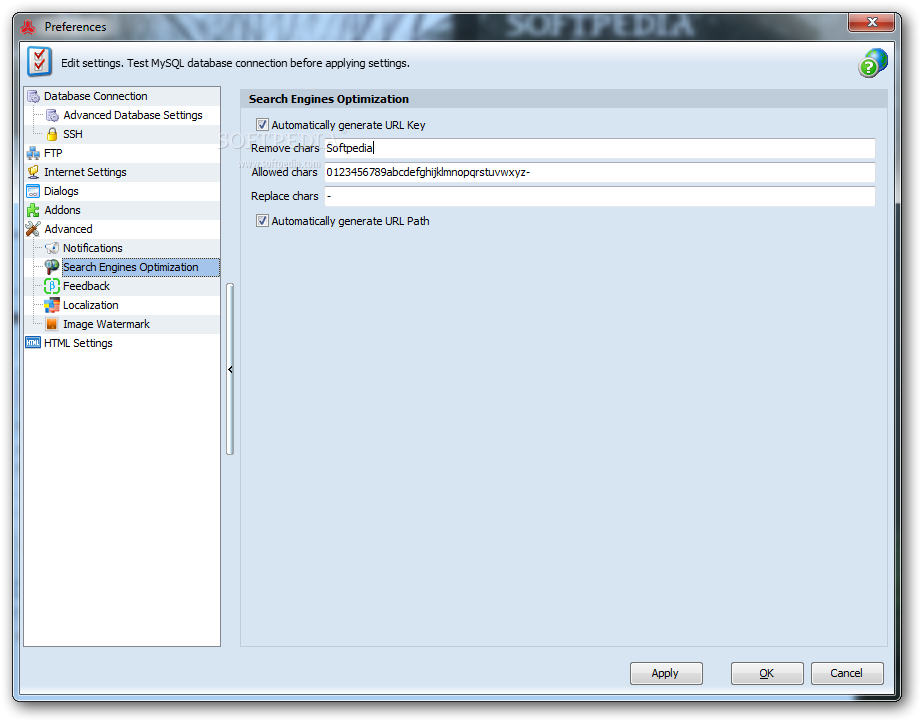Open Image Watermark settings
The height and width of the screenshot is (722, 922).
pos(106,324)
